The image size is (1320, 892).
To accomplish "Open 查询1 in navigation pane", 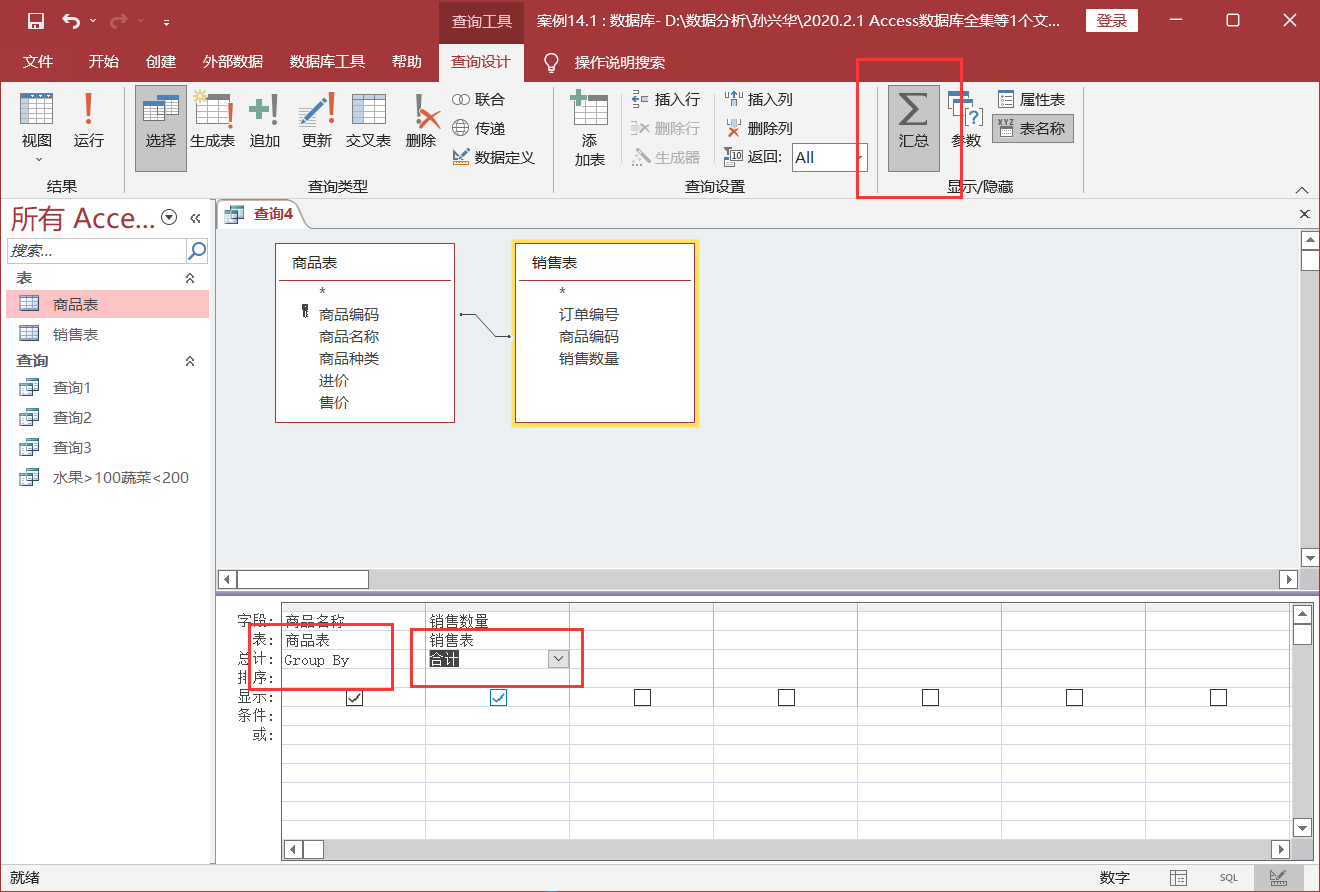I will coord(108,388).
